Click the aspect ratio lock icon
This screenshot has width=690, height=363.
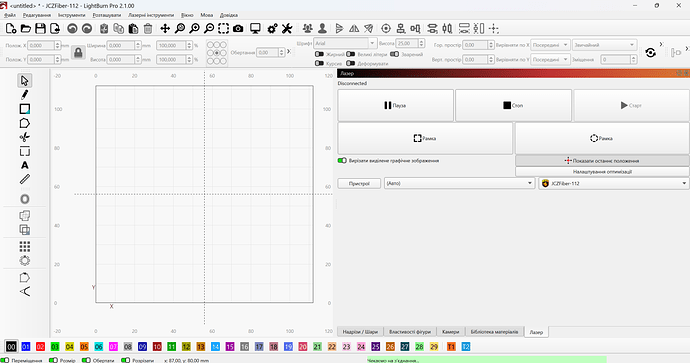[78, 53]
